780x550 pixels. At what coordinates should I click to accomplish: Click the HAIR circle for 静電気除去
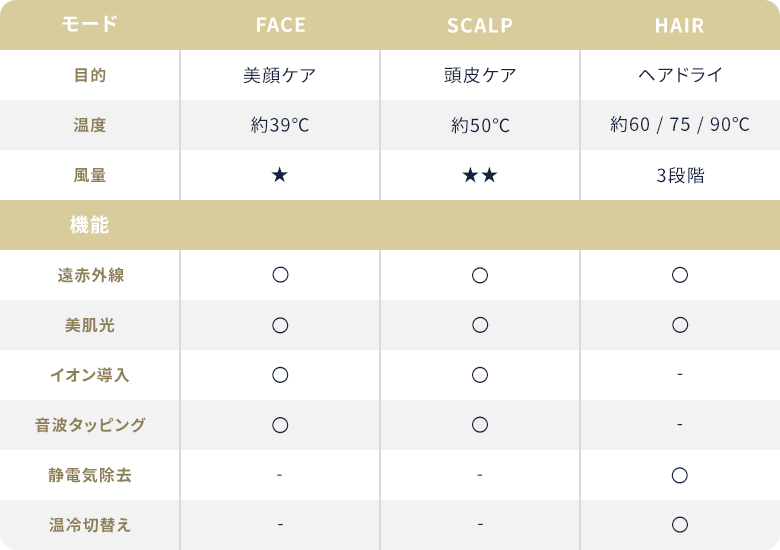tap(680, 475)
